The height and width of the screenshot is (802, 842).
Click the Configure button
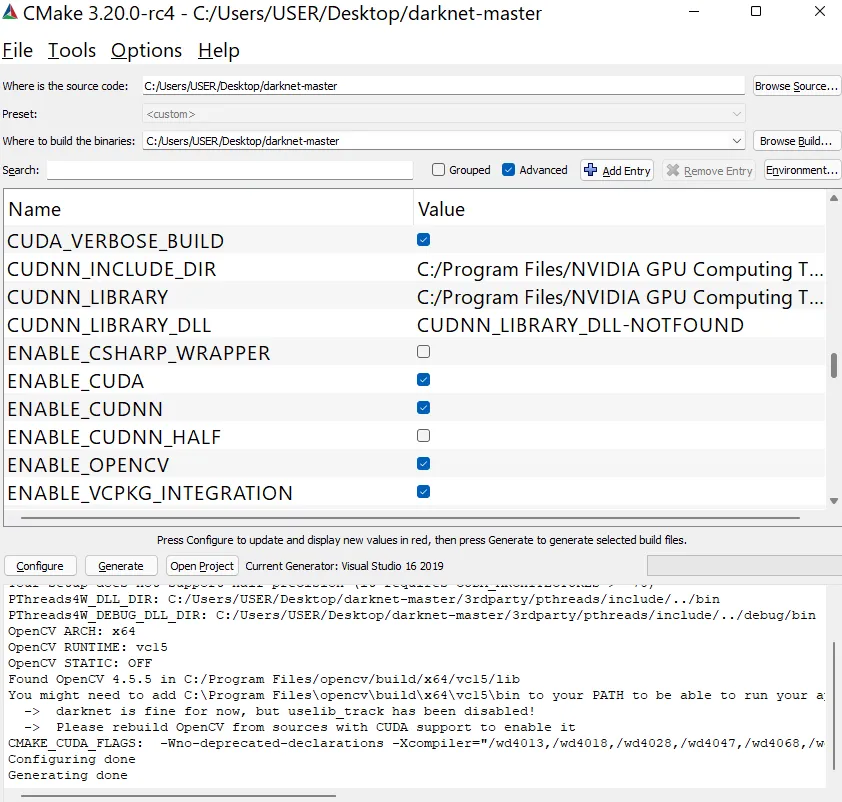(40, 566)
